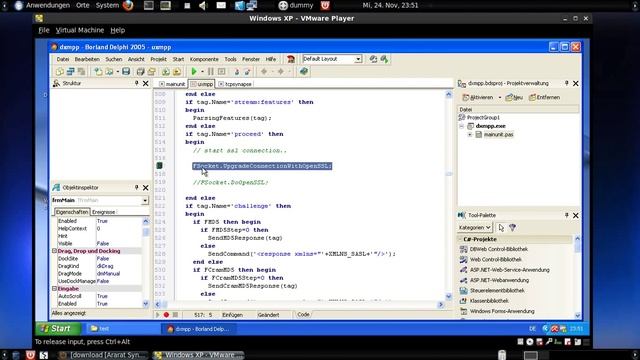Click the Neu button in Projektverwaltung

point(514,98)
